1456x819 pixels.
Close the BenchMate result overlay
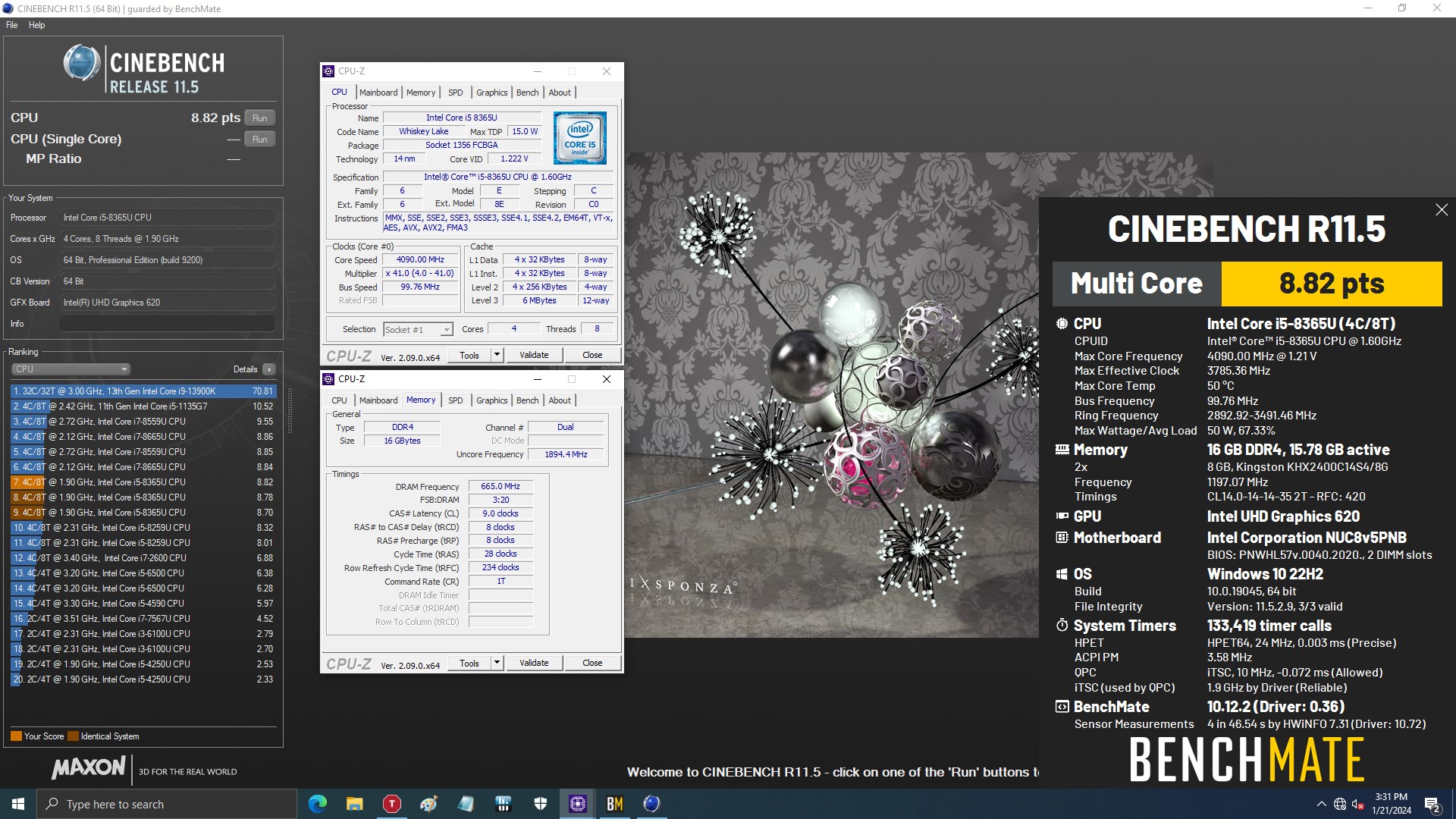click(1442, 210)
